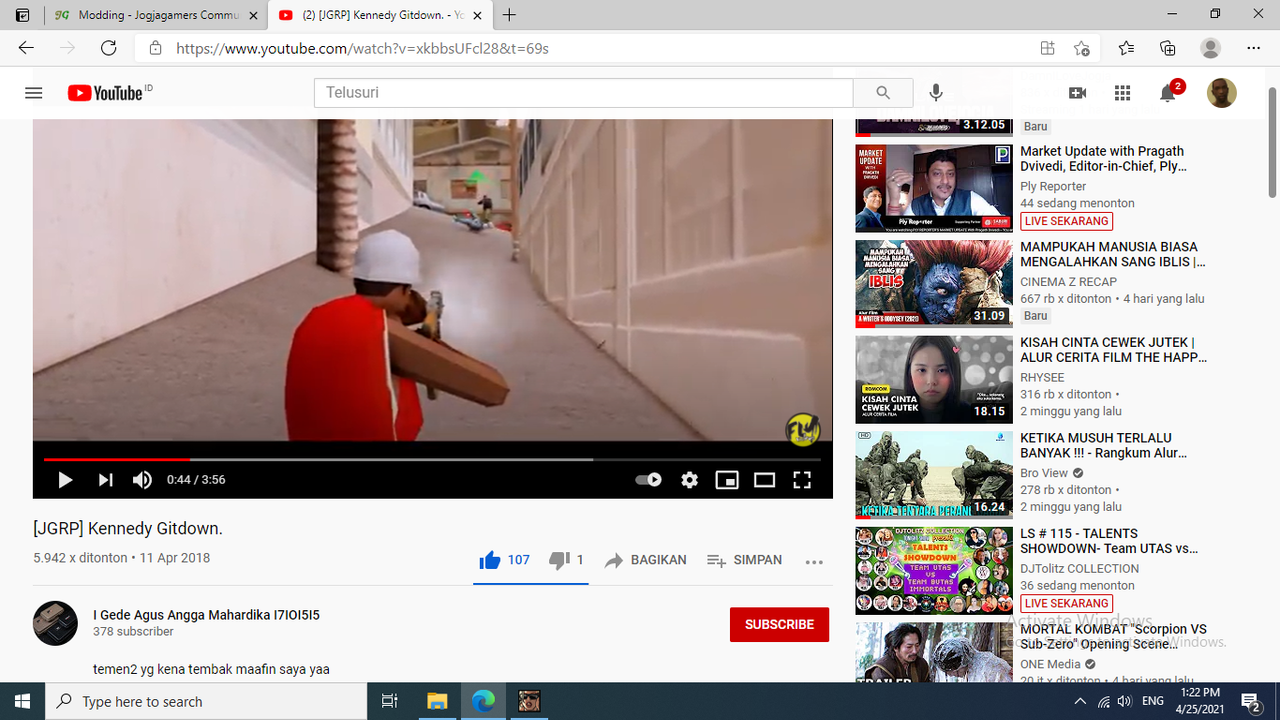Click Bro View channel name
1280x720 pixels.
(x=1044, y=473)
